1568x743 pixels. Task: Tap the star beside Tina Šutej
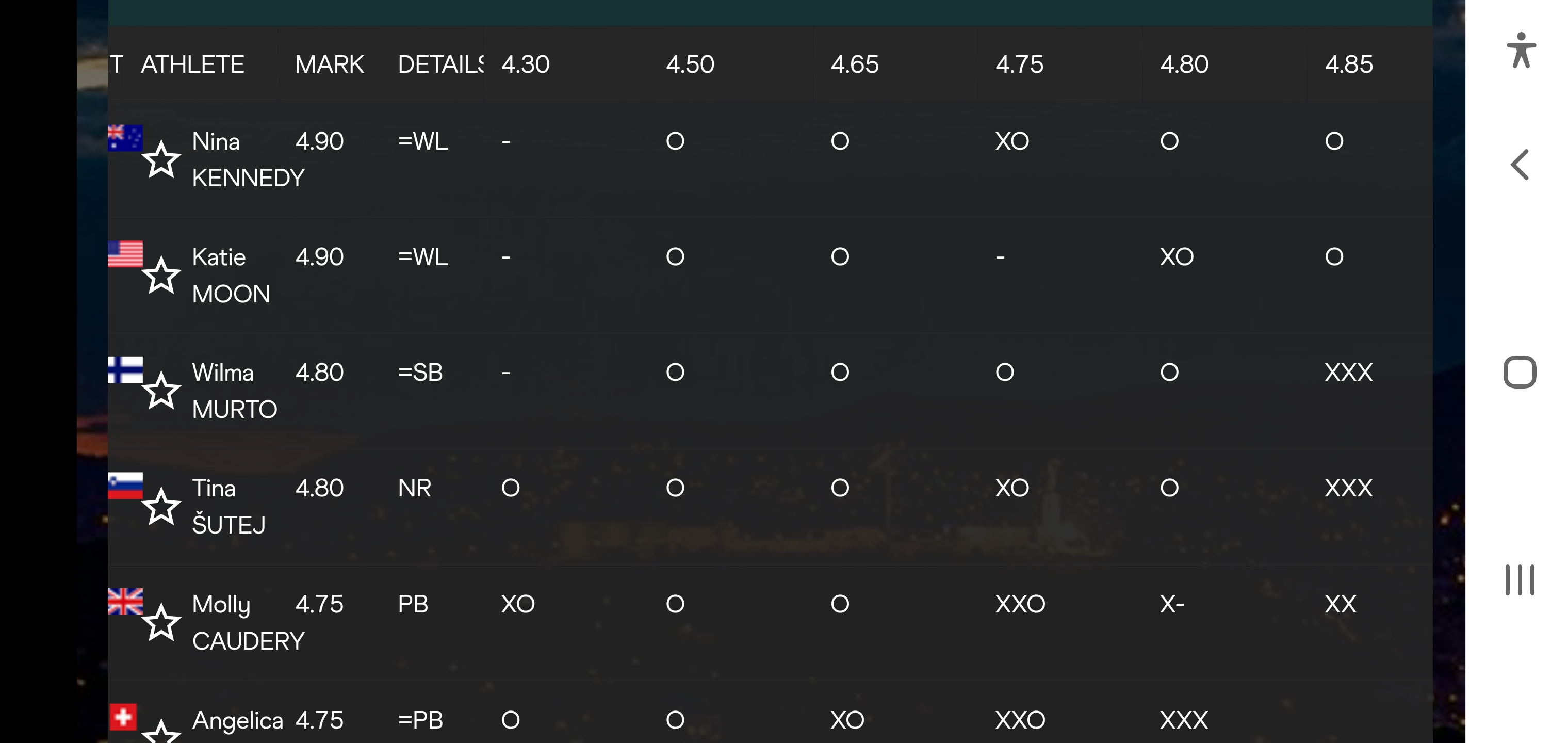point(161,506)
